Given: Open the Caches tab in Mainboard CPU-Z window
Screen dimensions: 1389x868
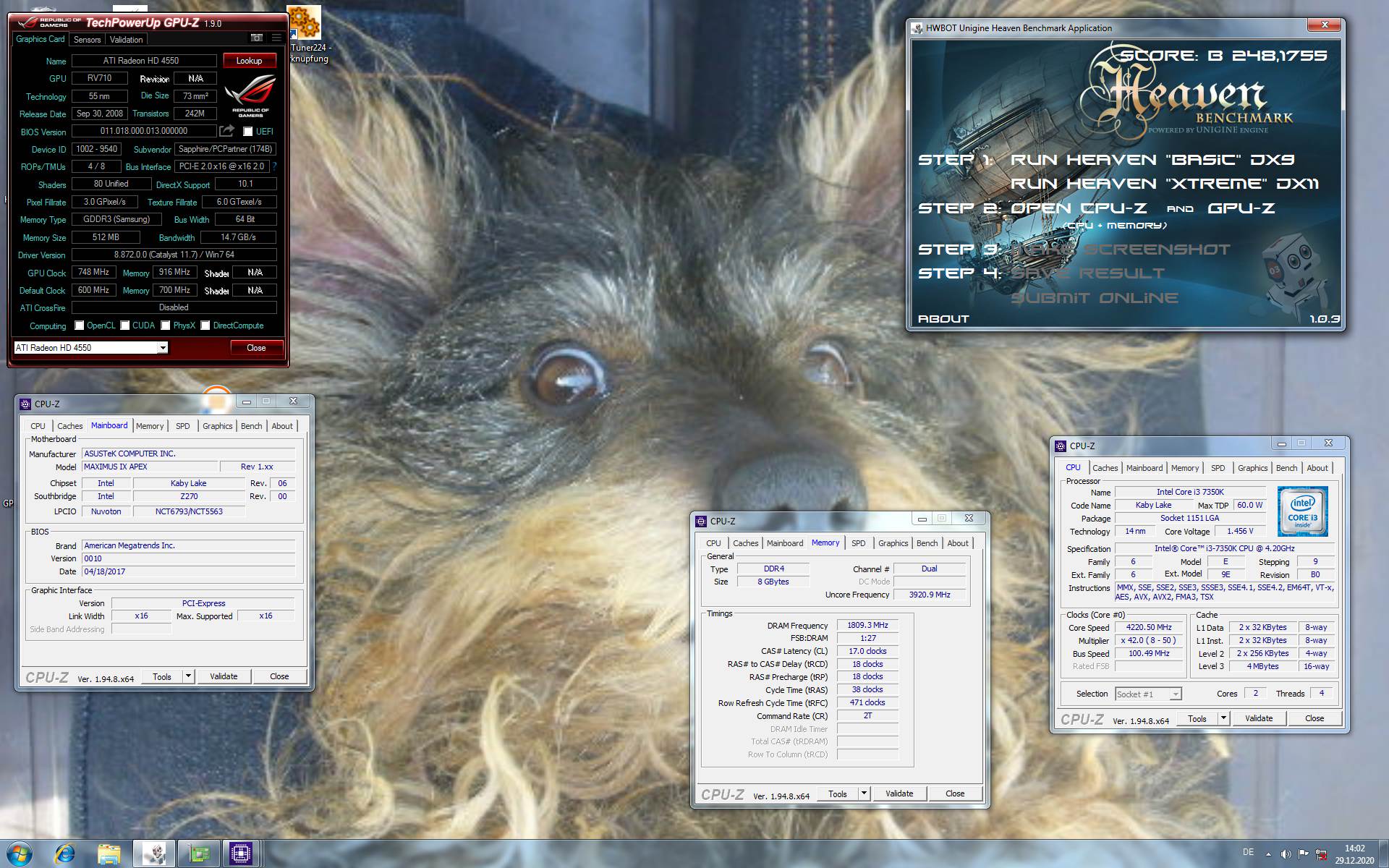Looking at the screenshot, I should (70, 426).
